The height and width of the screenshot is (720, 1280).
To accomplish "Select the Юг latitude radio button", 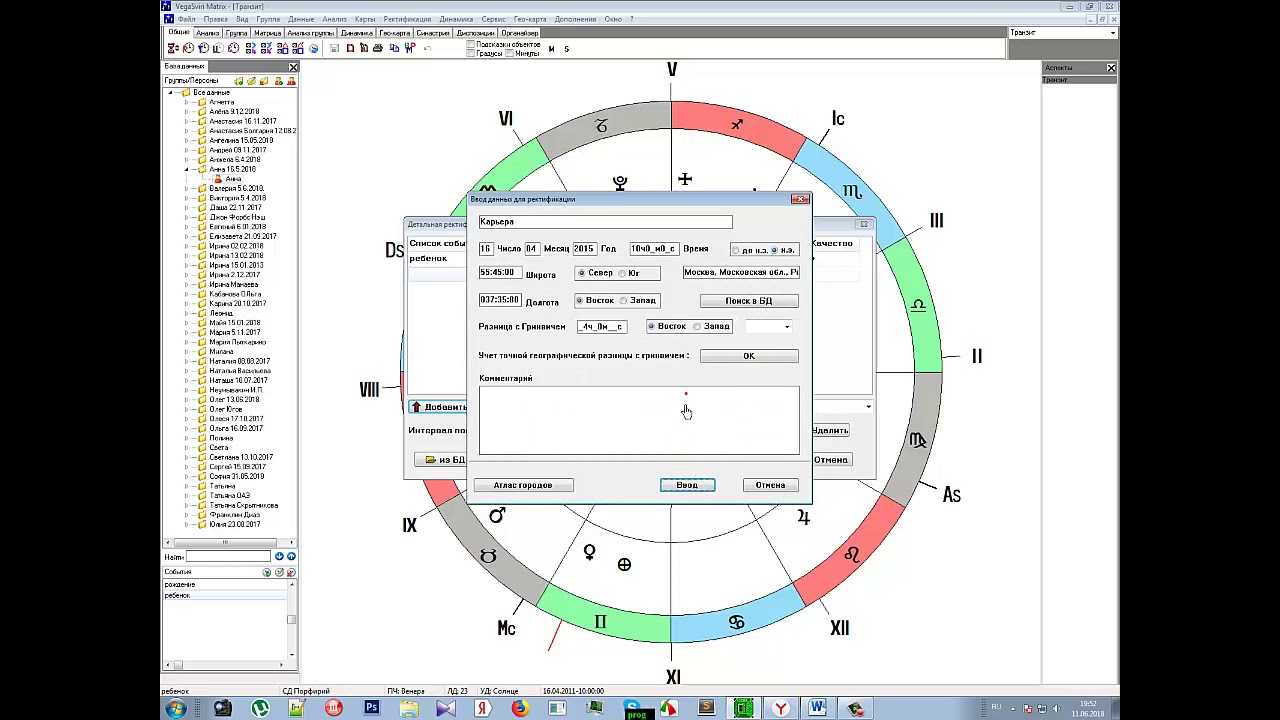I will (622, 273).
